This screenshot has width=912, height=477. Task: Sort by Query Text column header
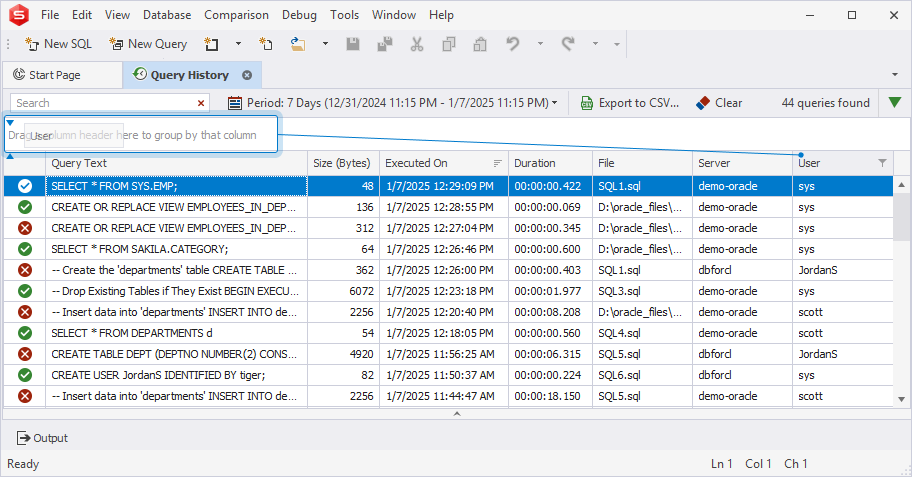[176, 163]
